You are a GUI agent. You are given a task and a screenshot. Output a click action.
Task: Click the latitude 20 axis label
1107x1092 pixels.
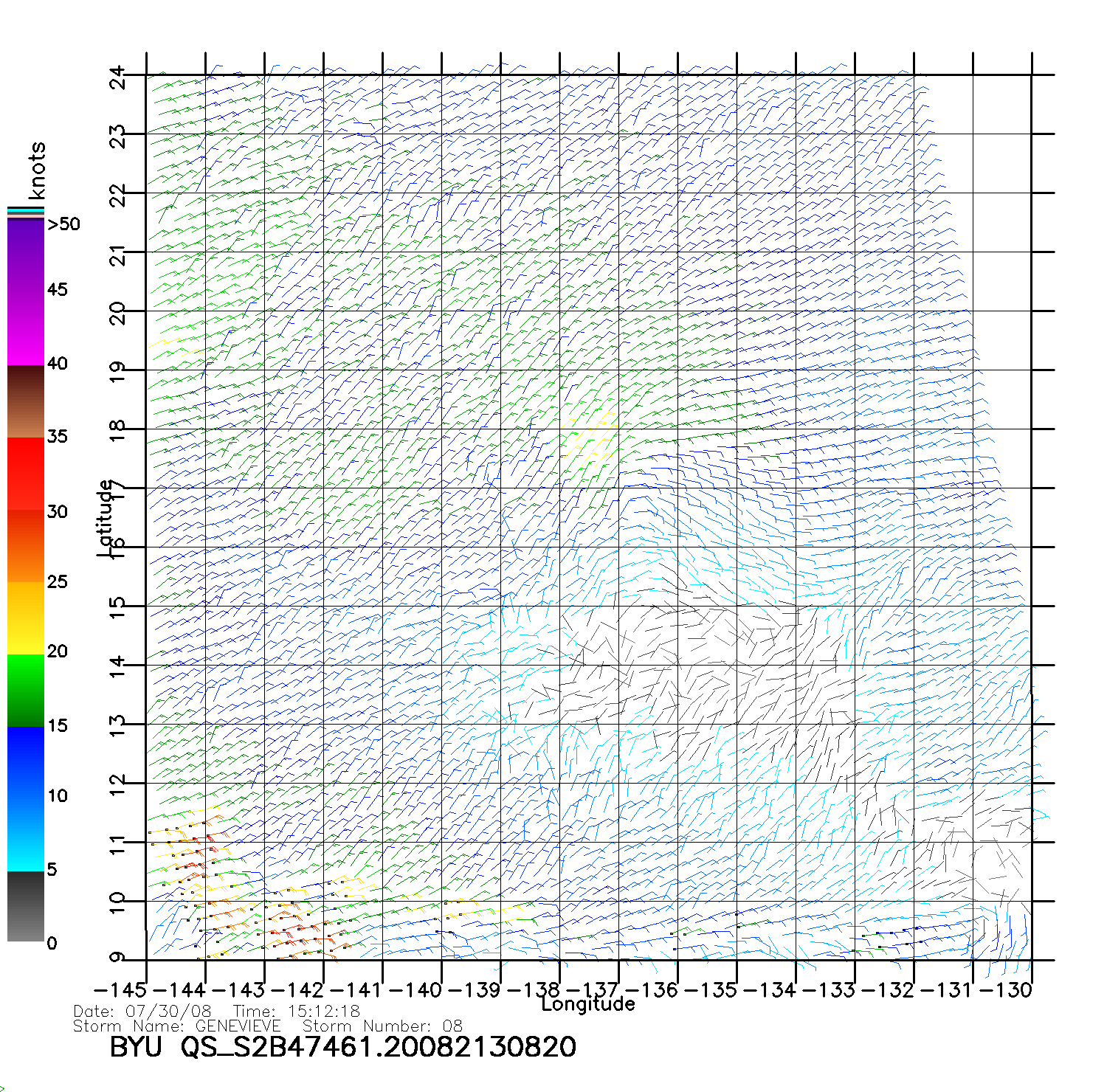118,313
